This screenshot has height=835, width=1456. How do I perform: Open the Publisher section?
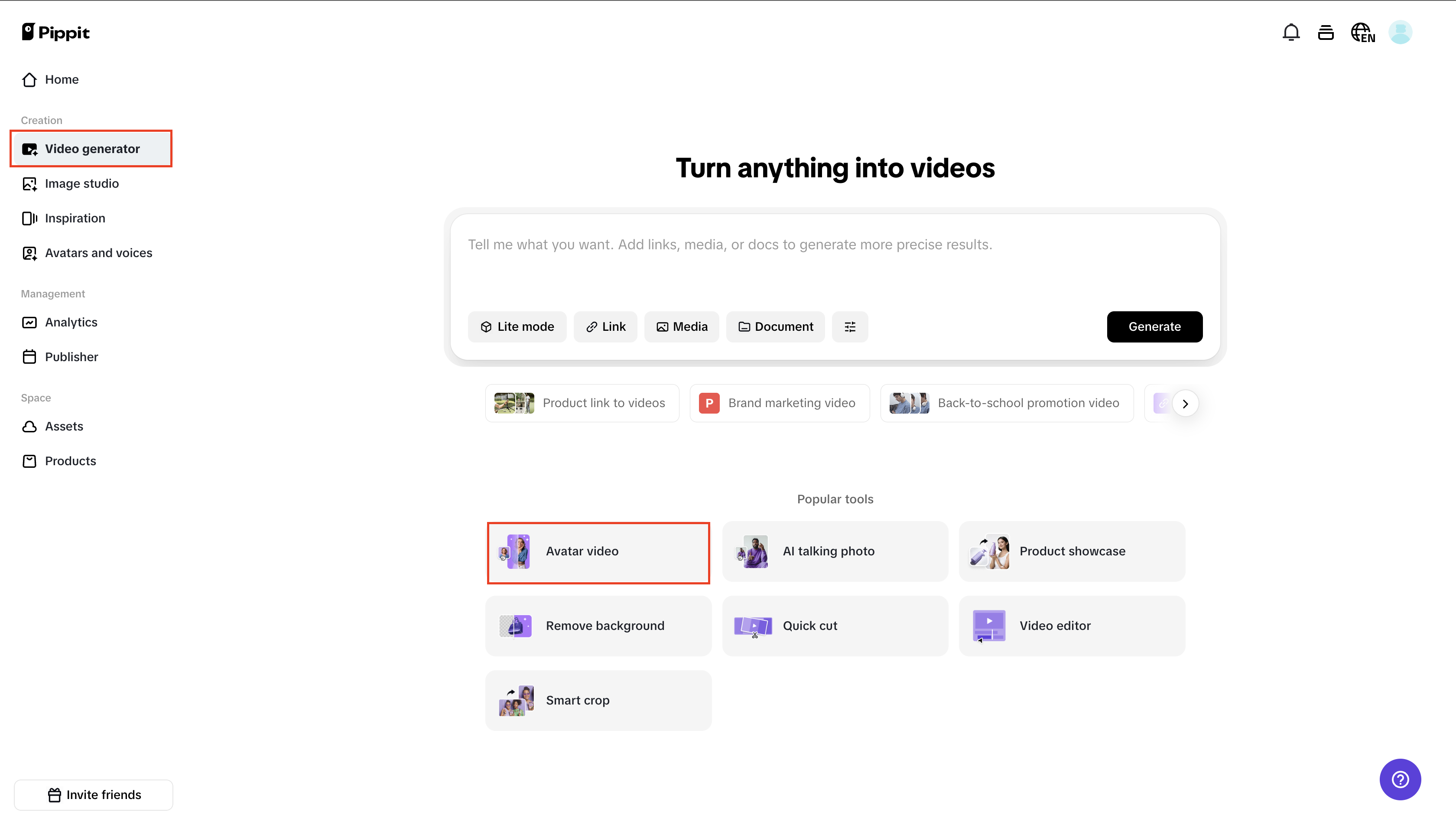(71, 356)
